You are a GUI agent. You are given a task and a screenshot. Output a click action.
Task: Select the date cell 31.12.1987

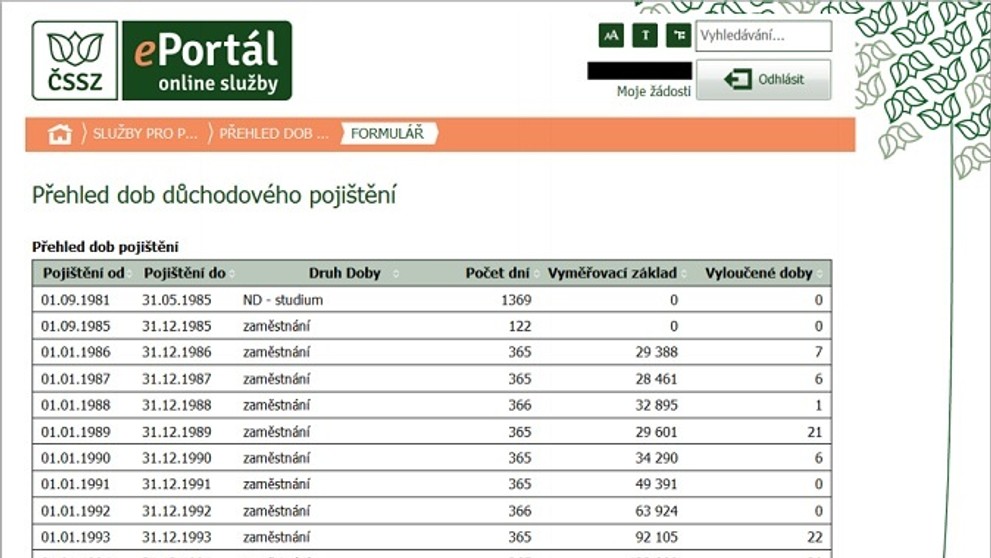pyautogui.click(x=176, y=379)
